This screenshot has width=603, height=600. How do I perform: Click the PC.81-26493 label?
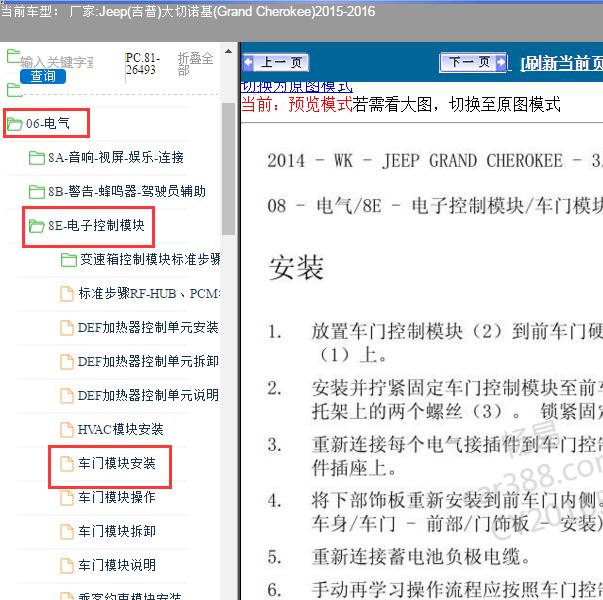[x=143, y=64]
